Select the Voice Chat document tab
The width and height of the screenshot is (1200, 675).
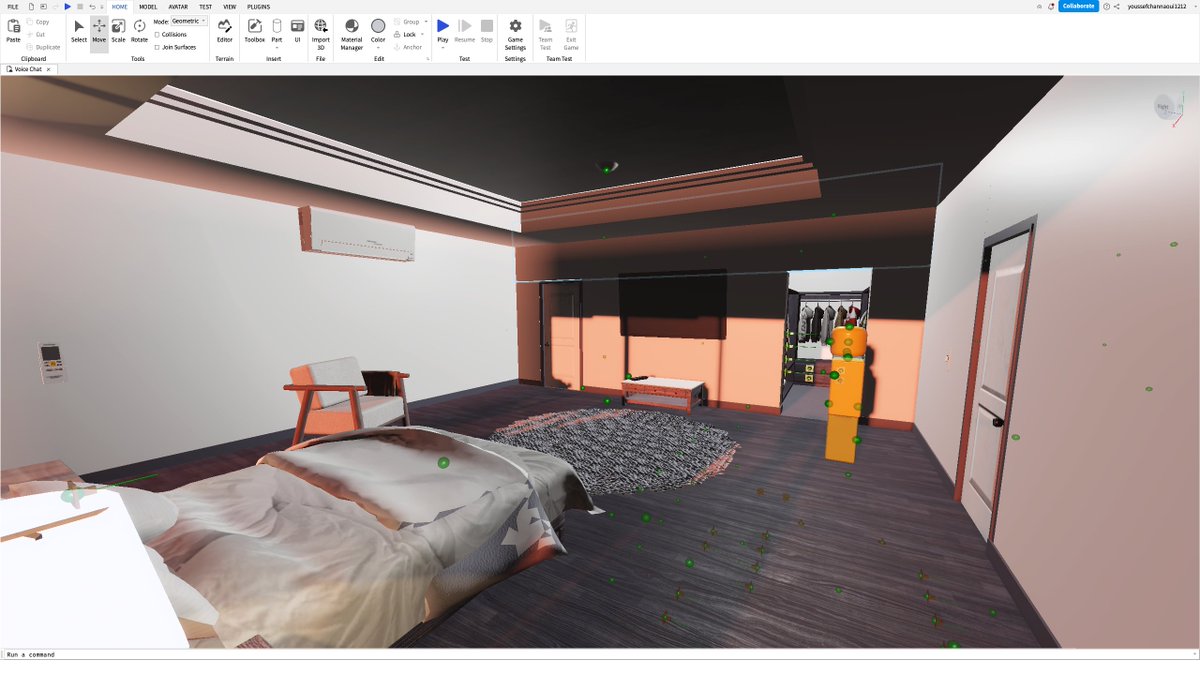coord(28,69)
